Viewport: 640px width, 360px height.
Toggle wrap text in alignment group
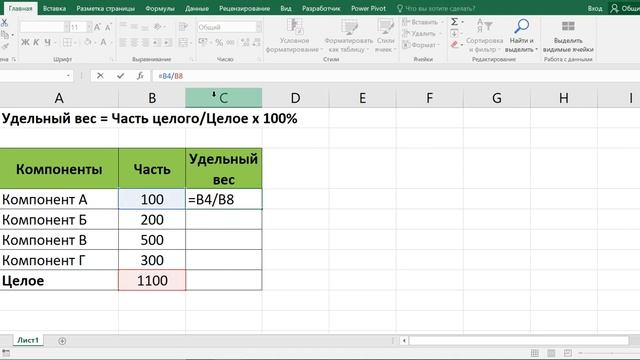(x=183, y=27)
